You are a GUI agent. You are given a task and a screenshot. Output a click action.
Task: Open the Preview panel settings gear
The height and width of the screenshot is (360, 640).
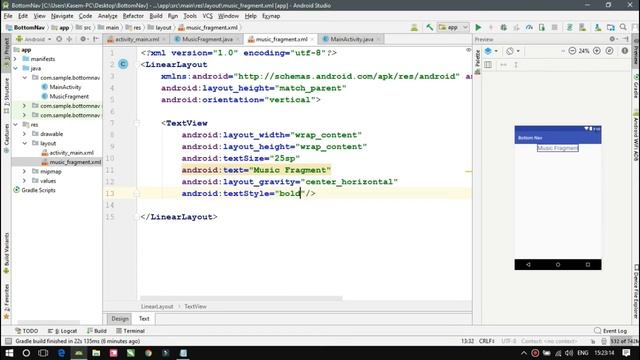612,39
